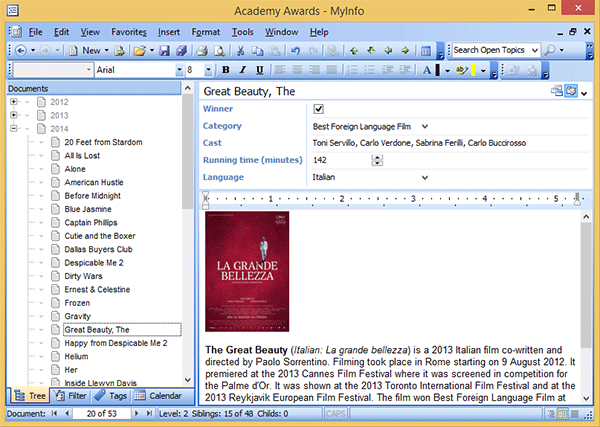Click the yellow highlight color swatch
The width and height of the screenshot is (600, 427).
473,70
